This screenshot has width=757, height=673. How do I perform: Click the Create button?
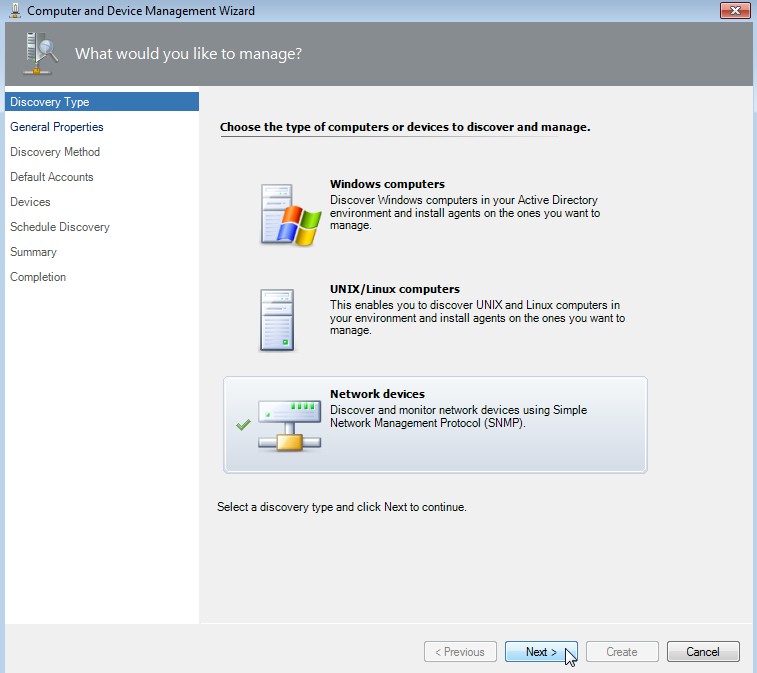click(622, 652)
